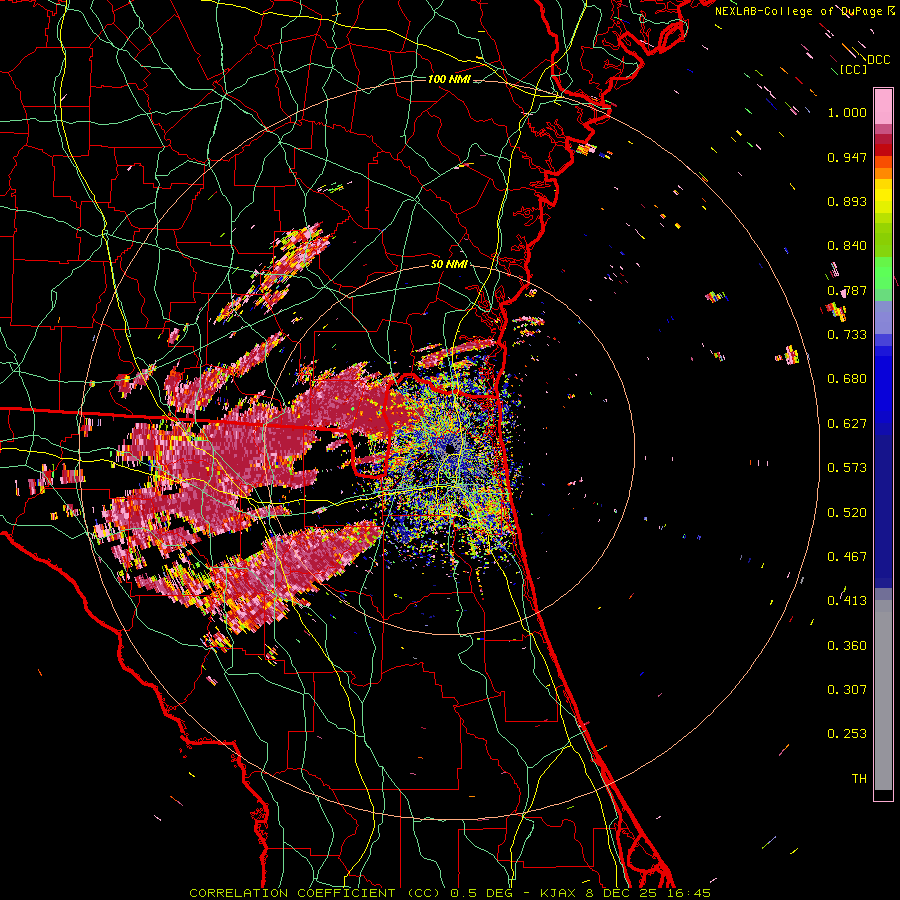Viewport: 900px width, 900px height.
Task: Click the CORRELATION COEFFICIENT (CC) caption text
Action: tap(315, 893)
